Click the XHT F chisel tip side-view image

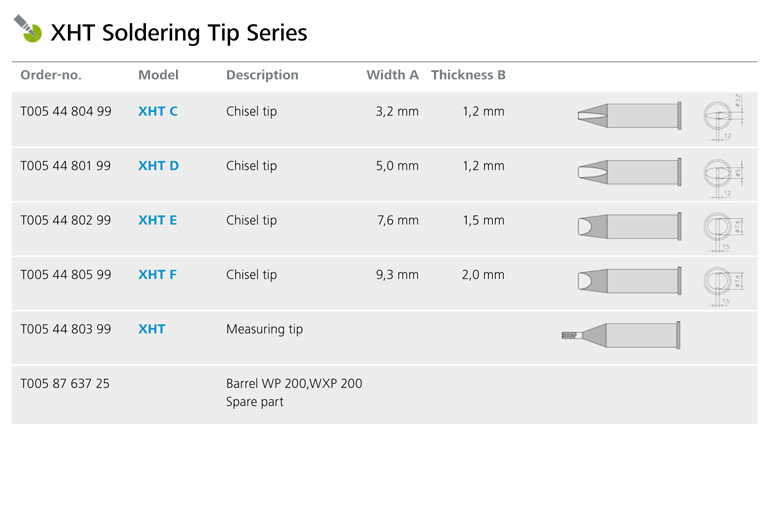click(x=630, y=281)
